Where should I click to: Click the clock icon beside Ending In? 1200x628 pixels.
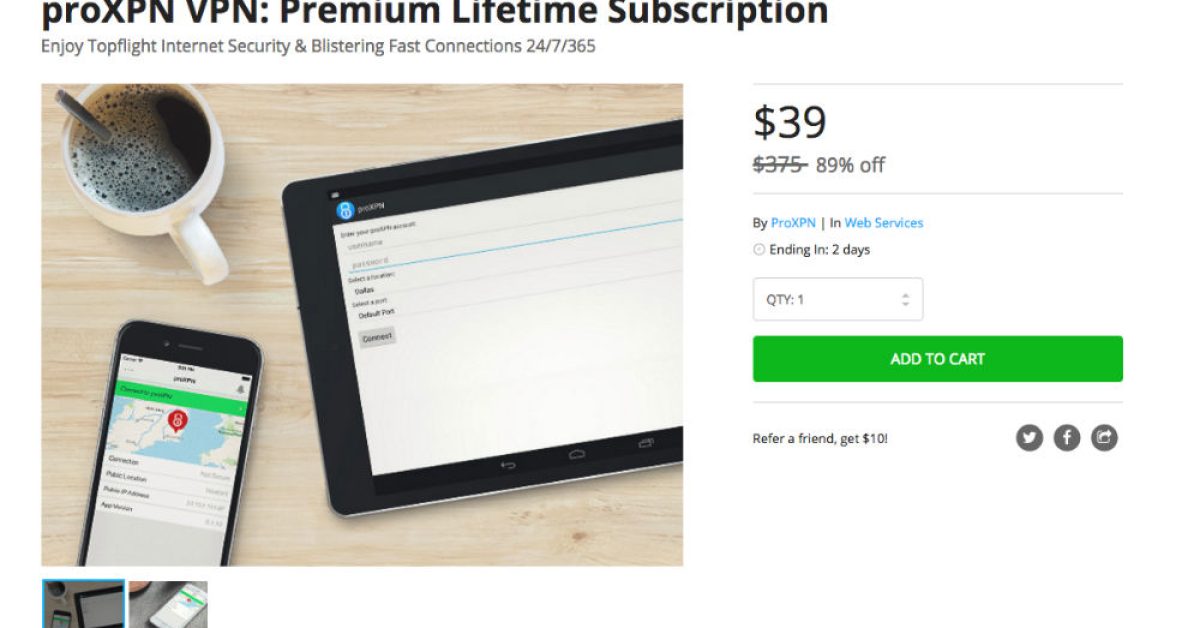759,250
